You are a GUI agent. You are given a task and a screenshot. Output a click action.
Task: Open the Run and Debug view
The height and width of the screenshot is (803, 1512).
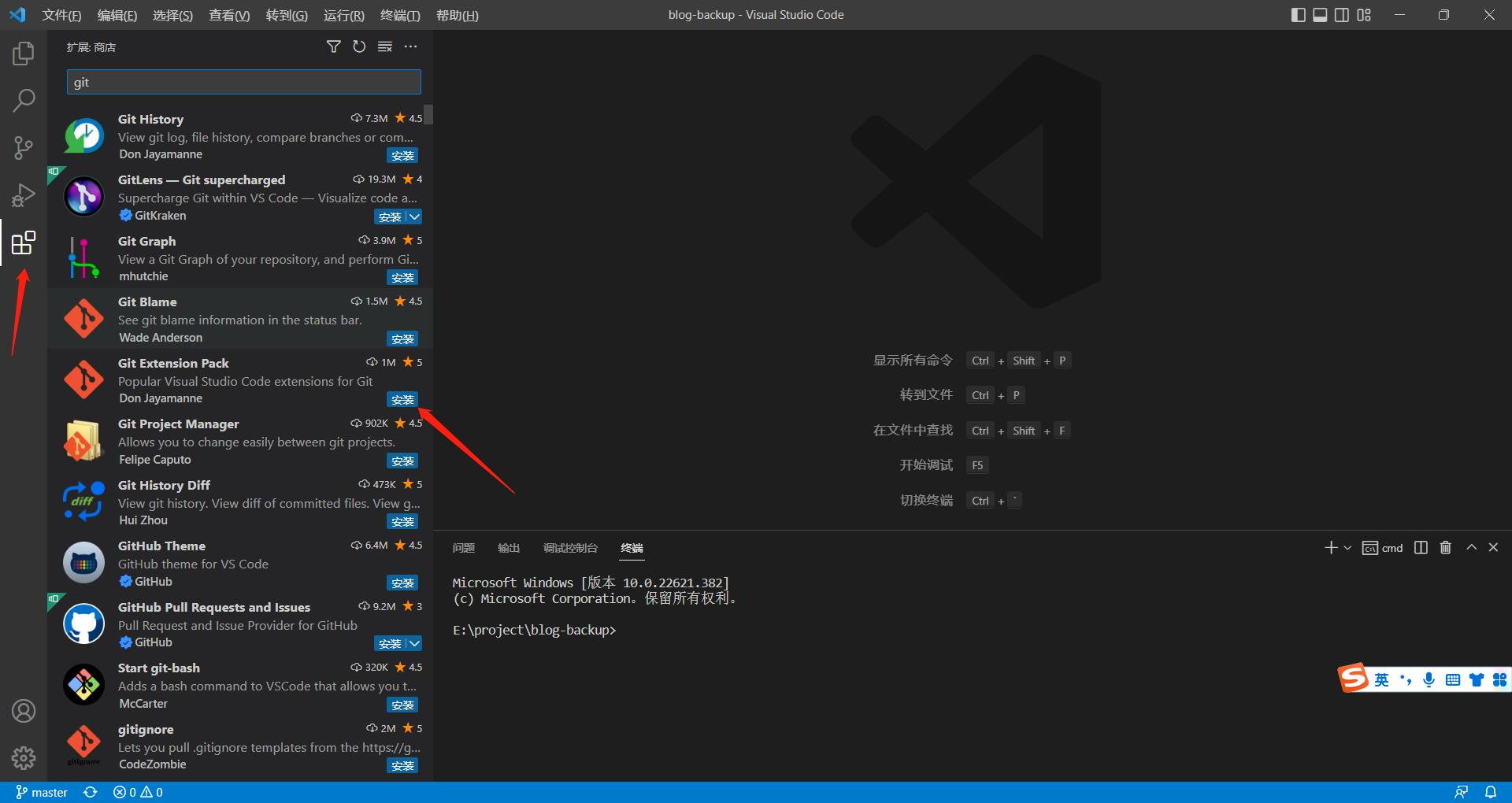pyautogui.click(x=24, y=195)
